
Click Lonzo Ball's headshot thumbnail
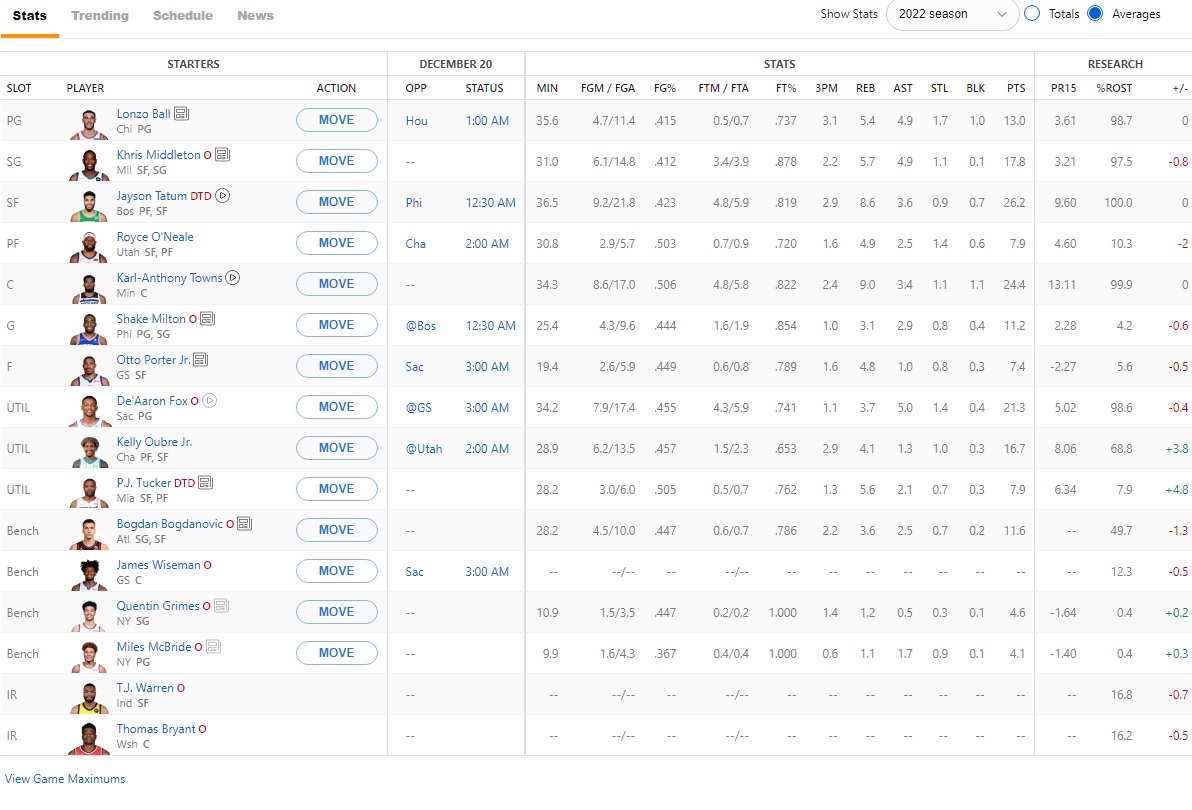pos(89,123)
